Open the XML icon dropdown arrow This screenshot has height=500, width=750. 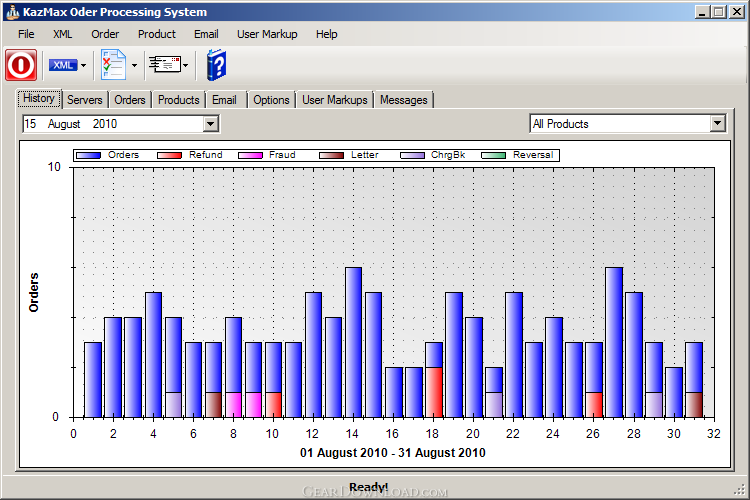coord(83,65)
